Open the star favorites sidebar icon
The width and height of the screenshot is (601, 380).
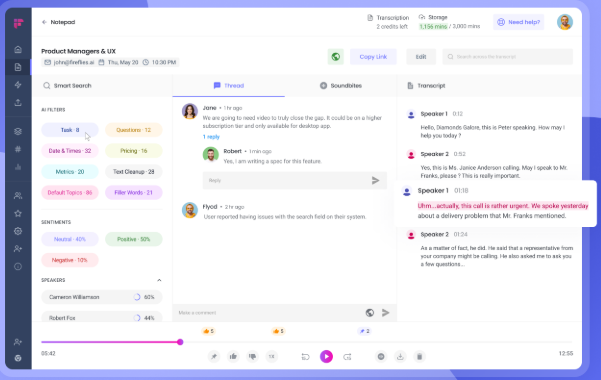coord(18,213)
